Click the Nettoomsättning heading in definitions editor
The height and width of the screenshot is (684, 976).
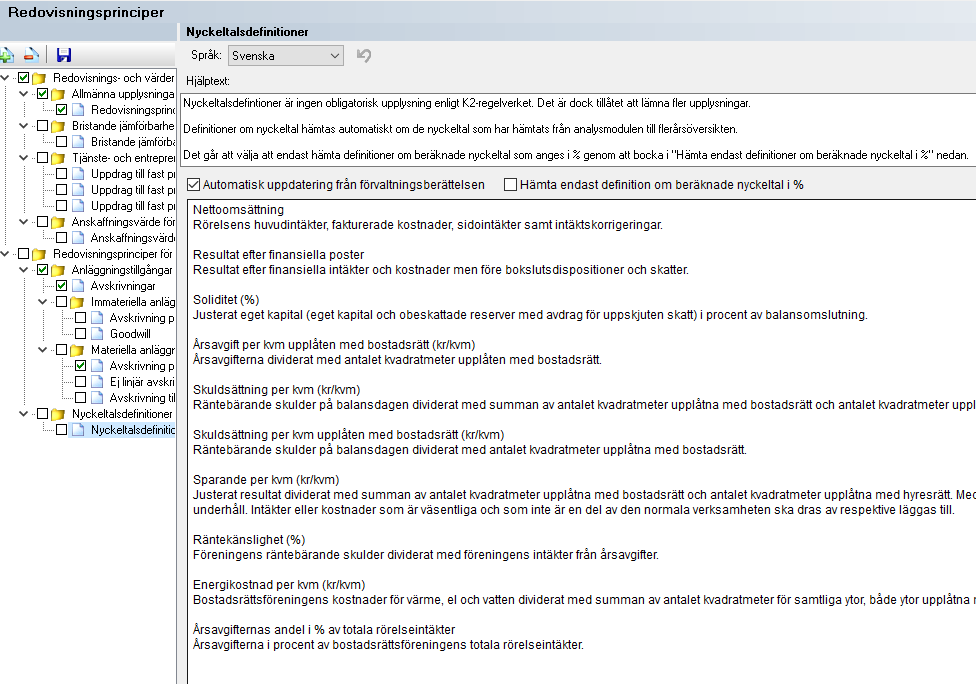click(238, 210)
